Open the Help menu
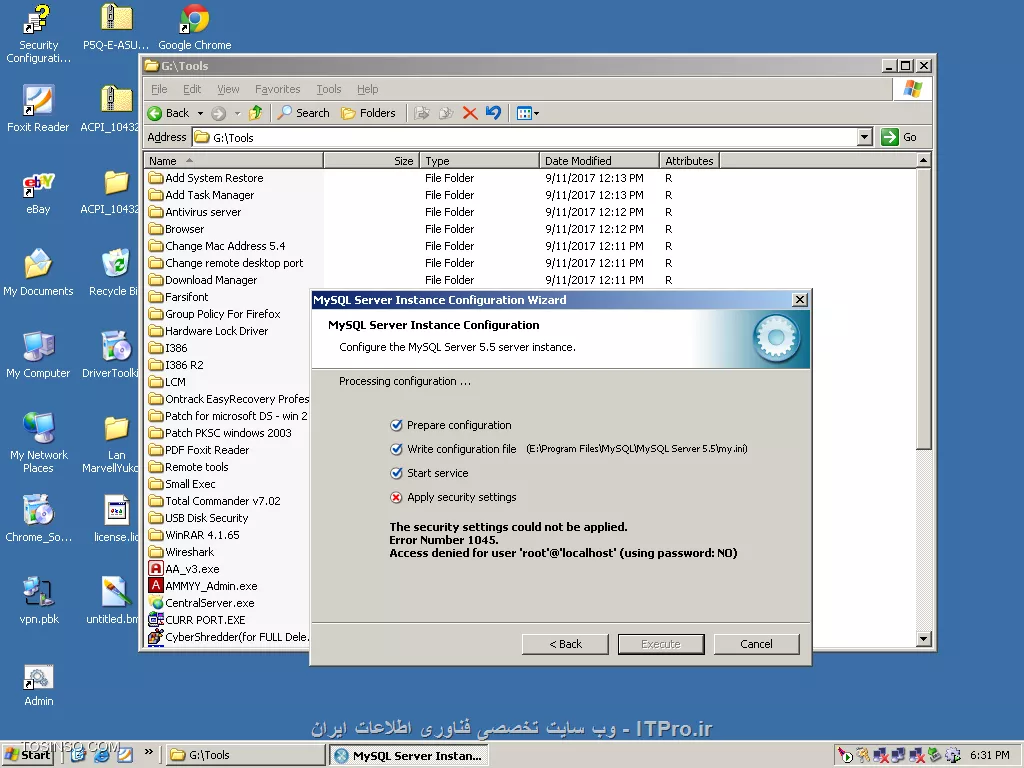Screen dimensions: 1024x768 [x=367, y=89]
